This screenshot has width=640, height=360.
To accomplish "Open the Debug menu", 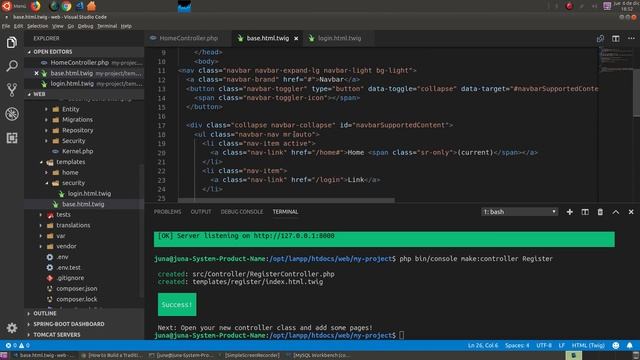I will point(85,26).
